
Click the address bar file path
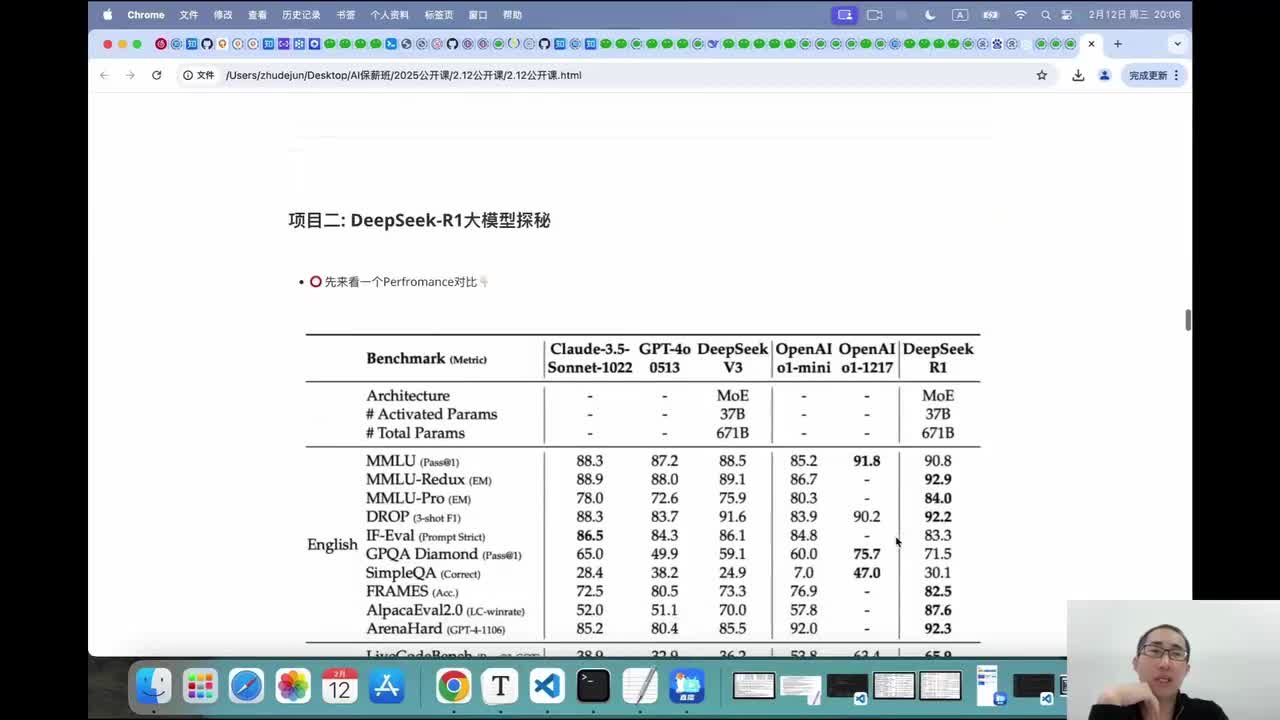click(x=403, y=75)
